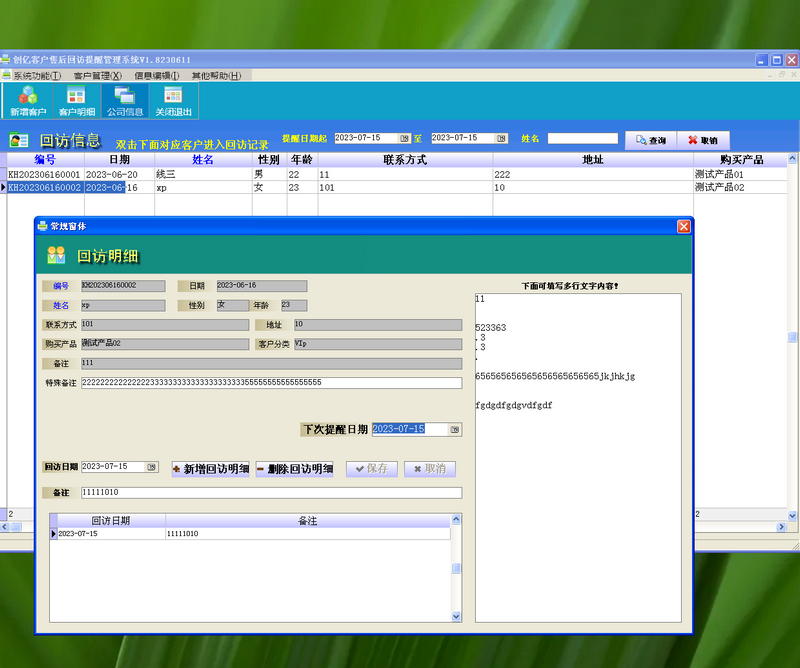Open the 客户明细 toolbar icon
This screenshot has height=668, width=800.
click(77, 101)
